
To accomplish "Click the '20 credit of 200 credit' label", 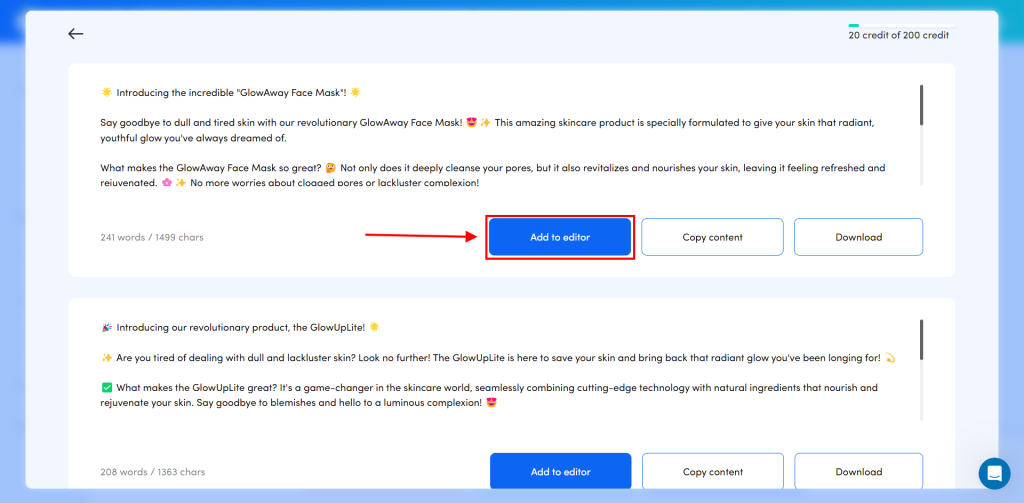I will 899,36.
